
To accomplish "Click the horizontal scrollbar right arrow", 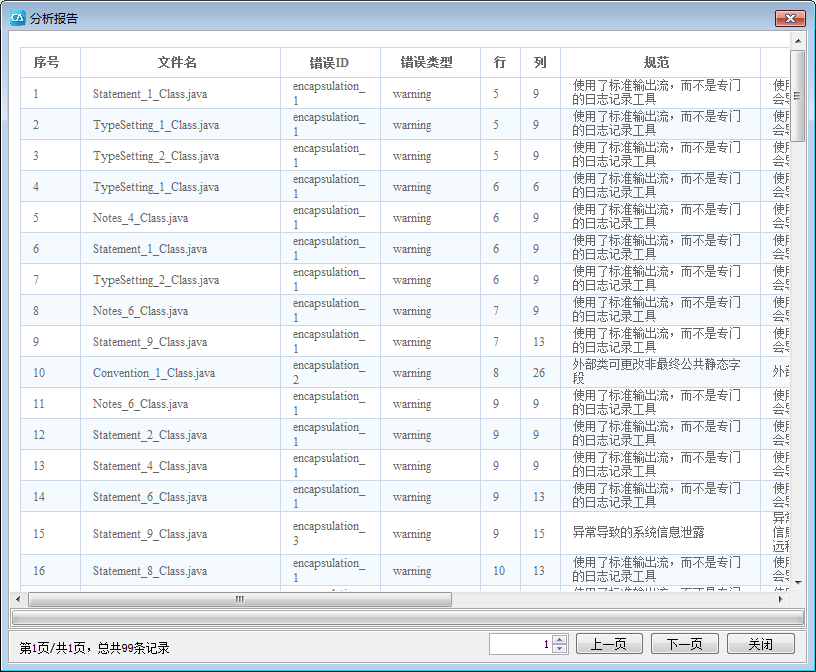I will 781,600.
